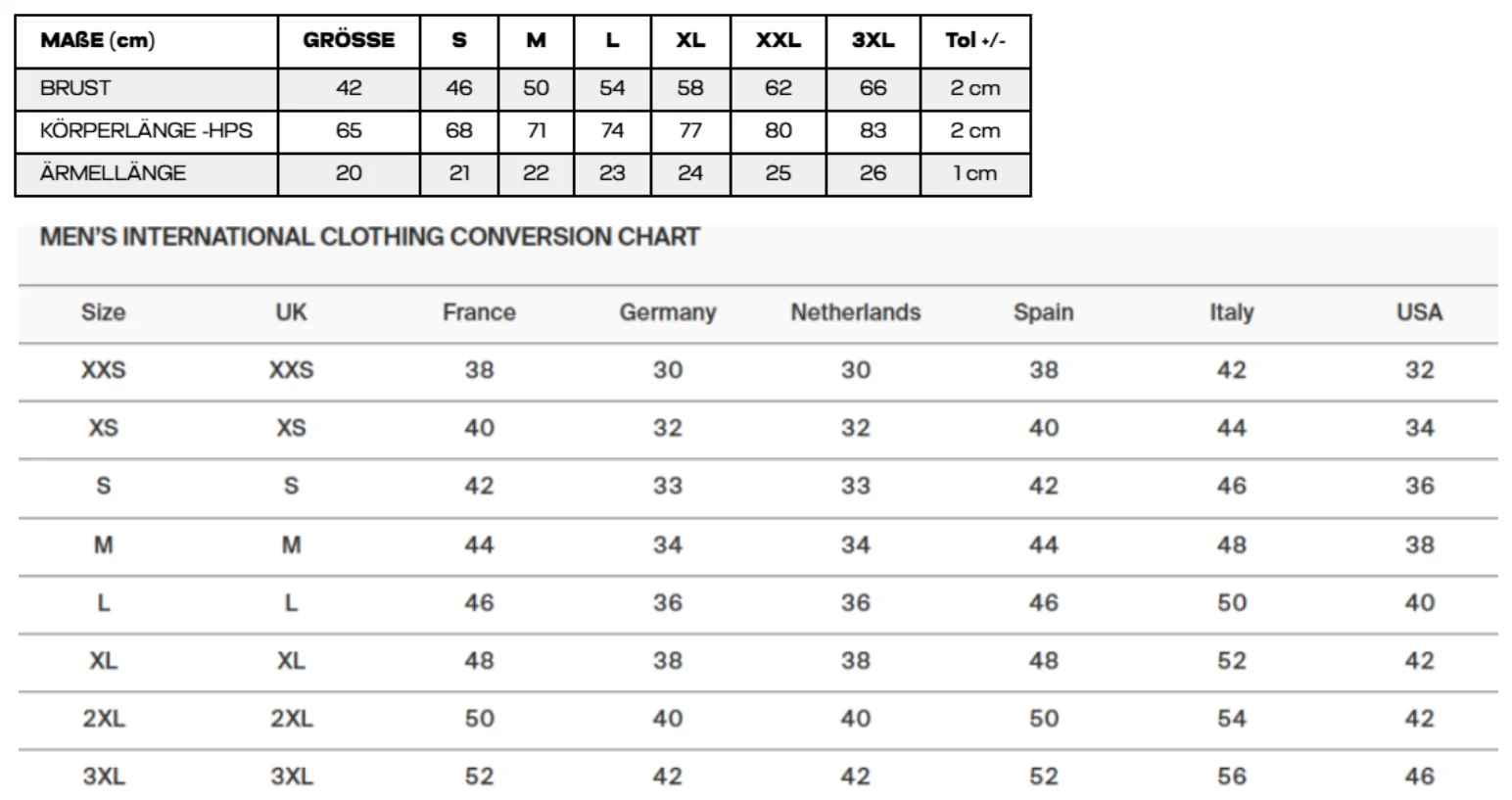Select the France column header
The image size is (1512, 800).
click(479, 312)
